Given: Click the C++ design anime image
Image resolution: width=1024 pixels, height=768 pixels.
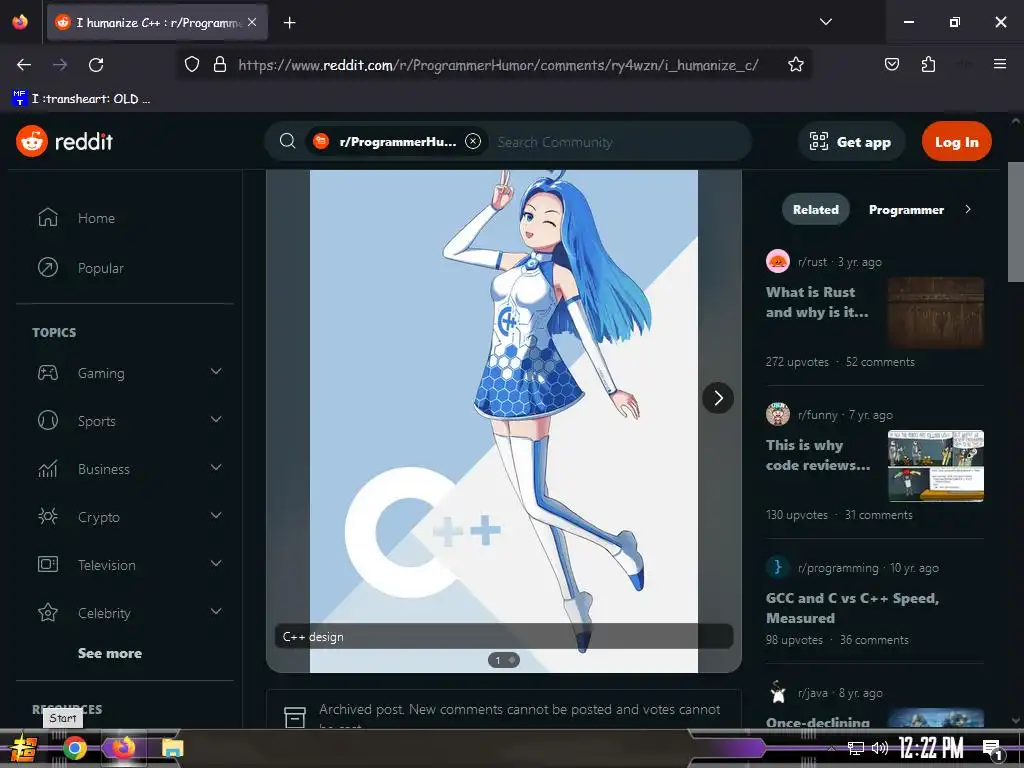Looking at the screenshot, I should pyautogui.click(x=504, y=421).
